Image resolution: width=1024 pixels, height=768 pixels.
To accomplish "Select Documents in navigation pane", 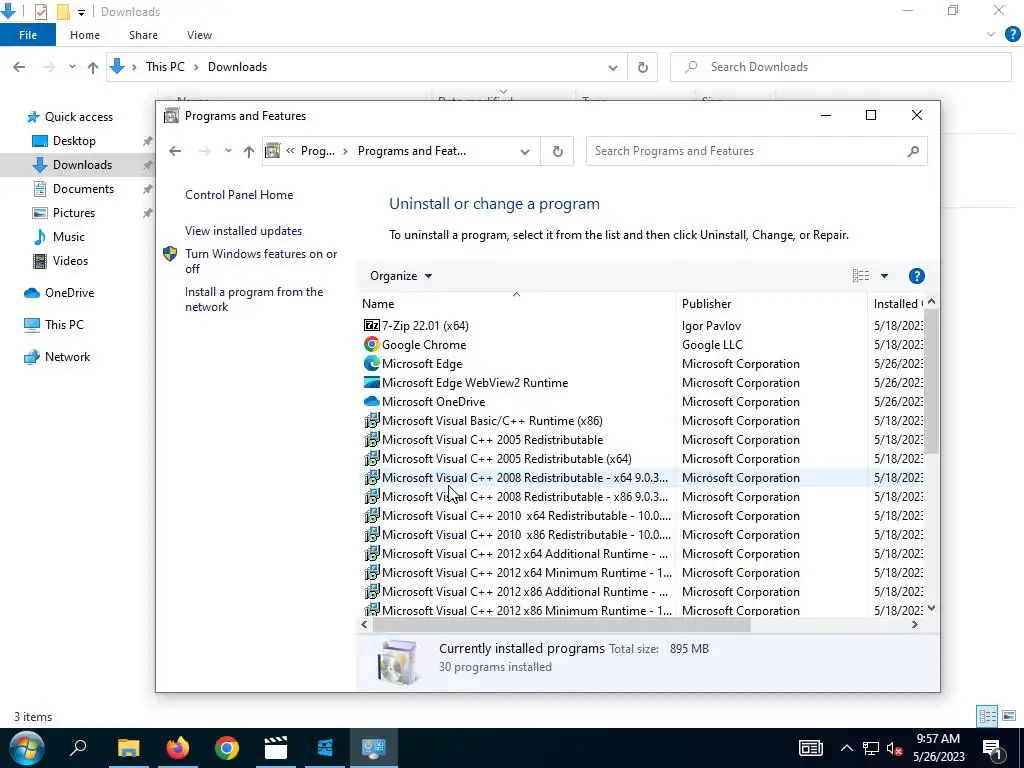I will pyautogui.click(x=83, y=189).
